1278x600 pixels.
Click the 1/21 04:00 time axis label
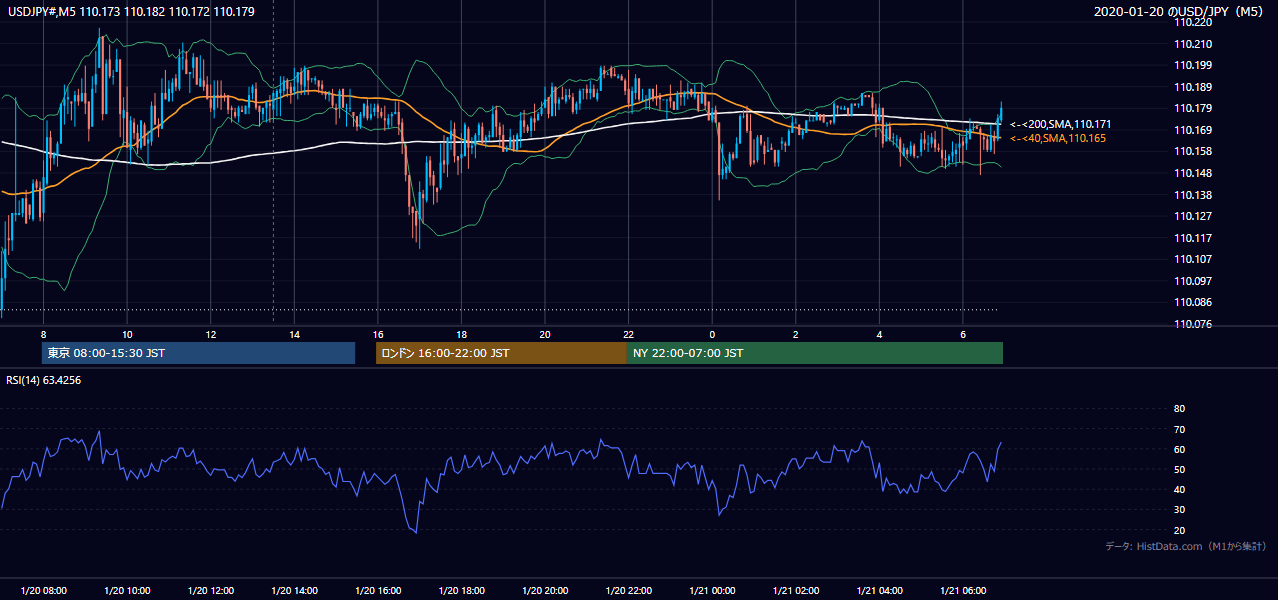pos(878,591)
